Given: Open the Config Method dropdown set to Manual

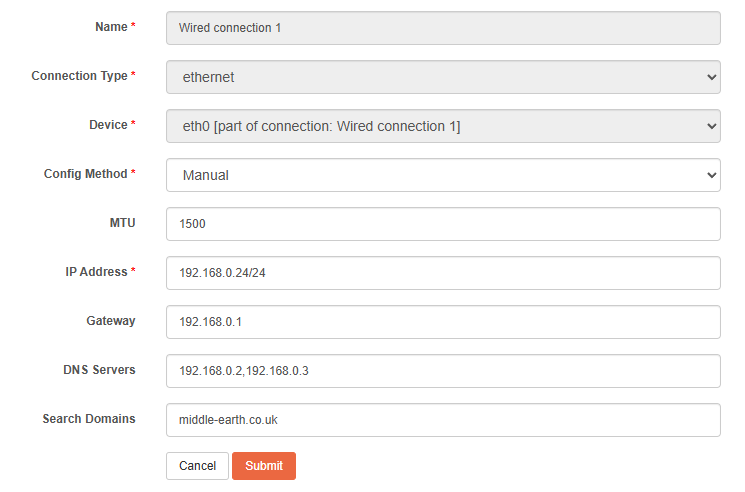Looking at the screenshot, I should click(x=443, y=175).
